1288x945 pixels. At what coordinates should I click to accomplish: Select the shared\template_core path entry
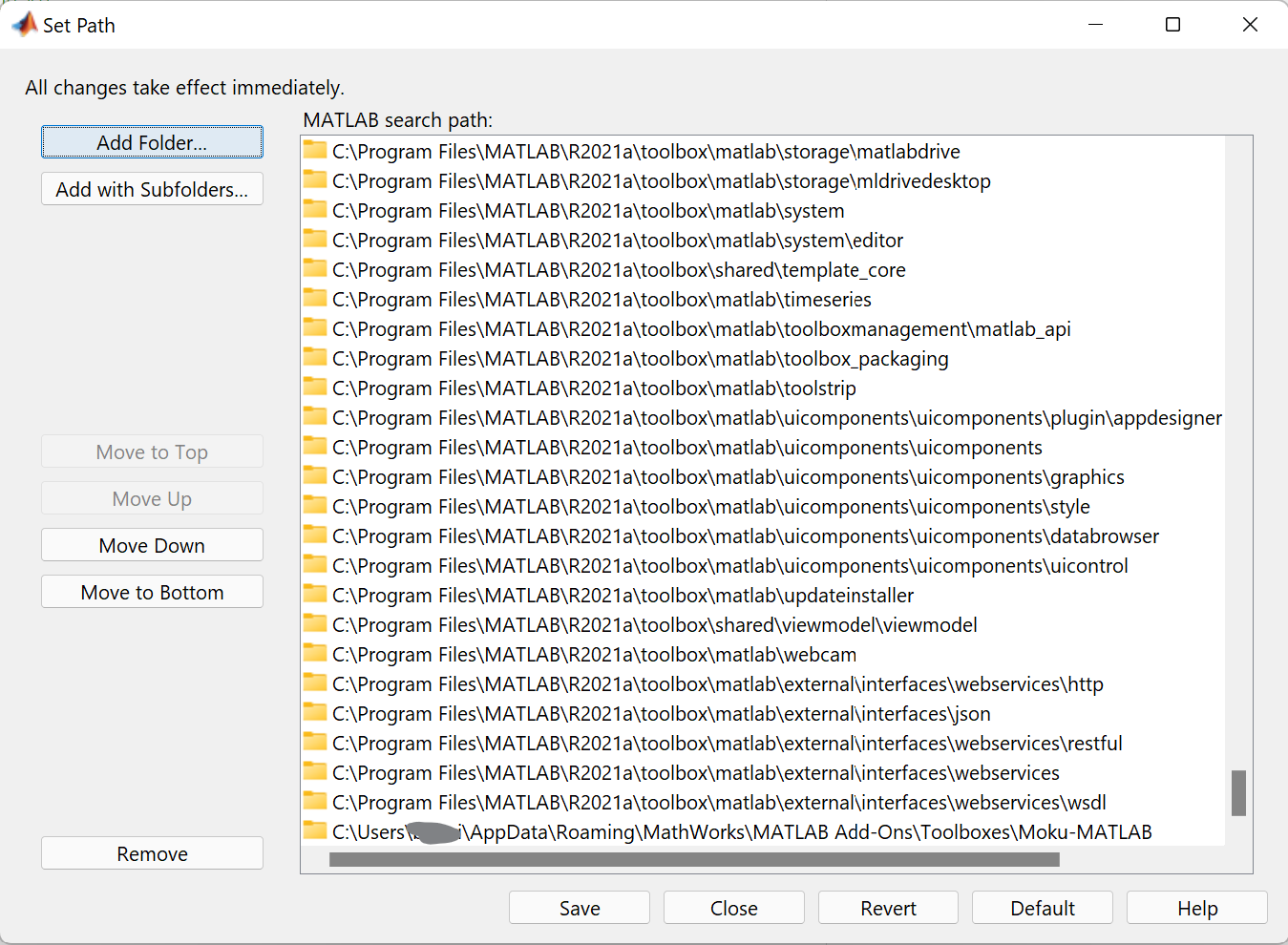point(619,270)
